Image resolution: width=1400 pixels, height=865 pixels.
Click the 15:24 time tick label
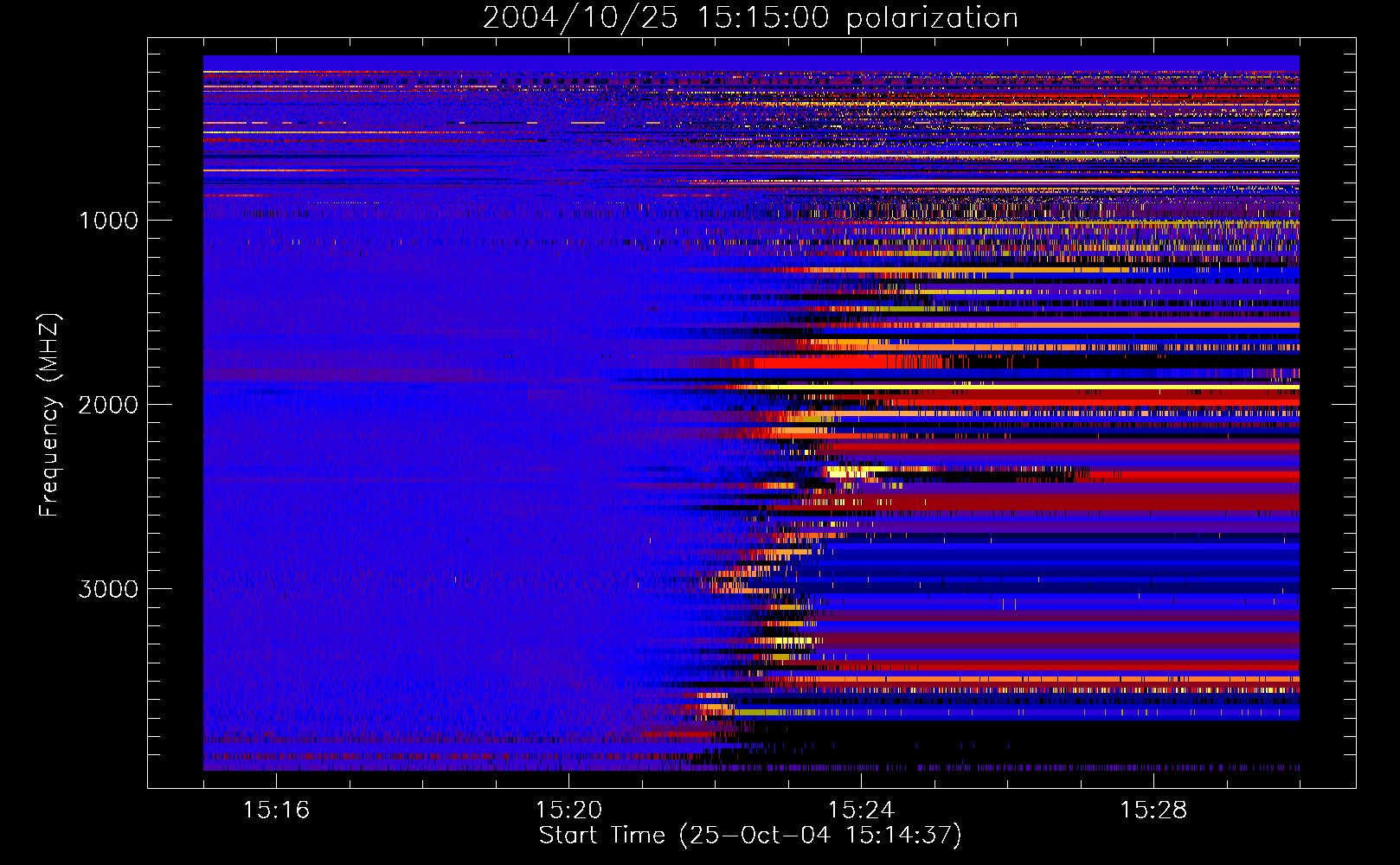click(x=861, y=810)
